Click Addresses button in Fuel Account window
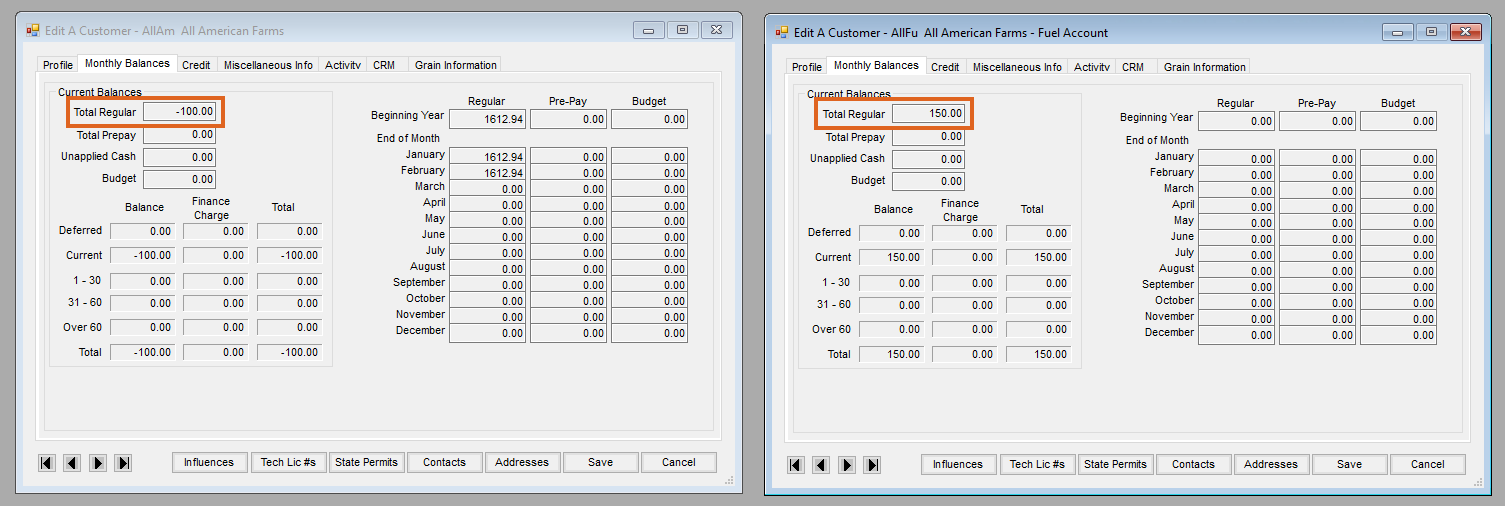 click(1271, 464)
